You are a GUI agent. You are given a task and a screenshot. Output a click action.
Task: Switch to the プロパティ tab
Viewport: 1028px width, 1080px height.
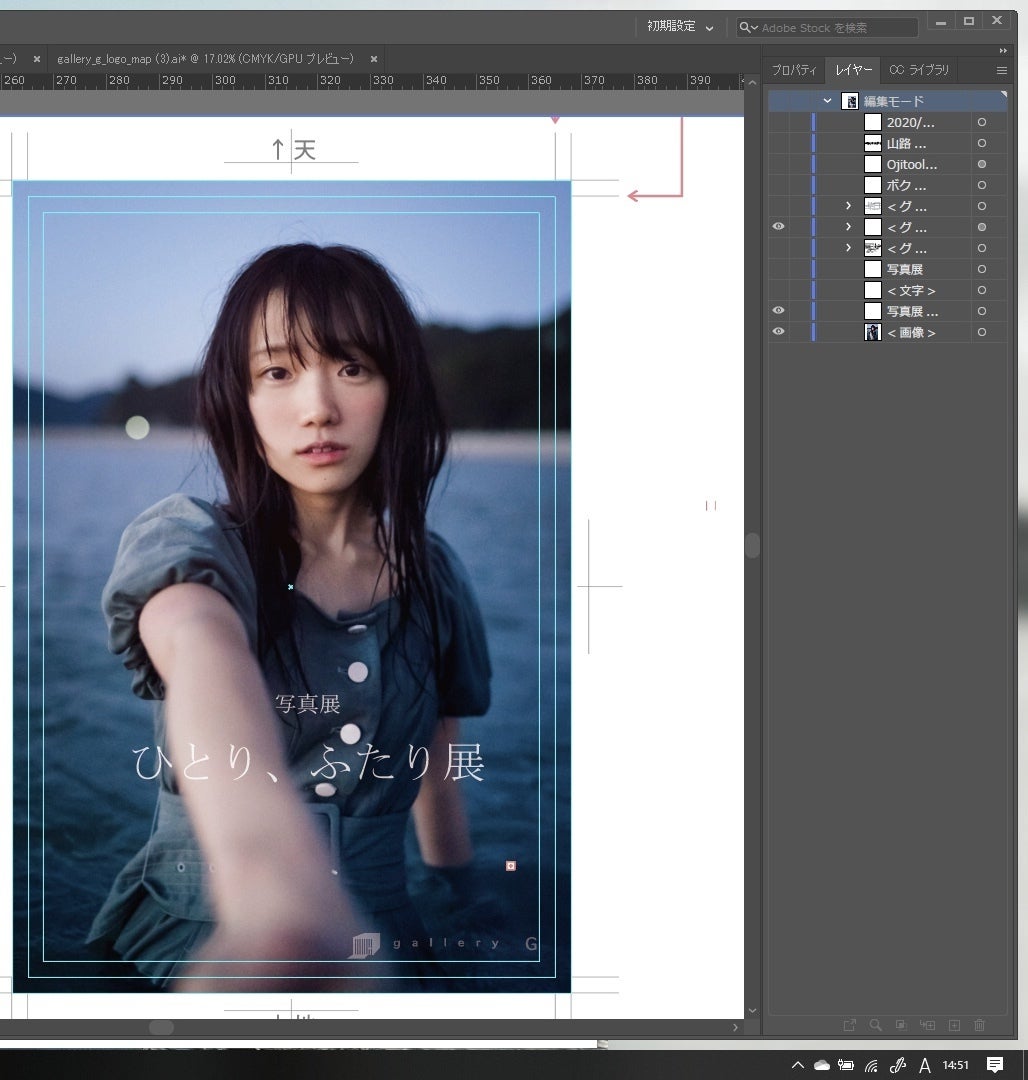794,70
